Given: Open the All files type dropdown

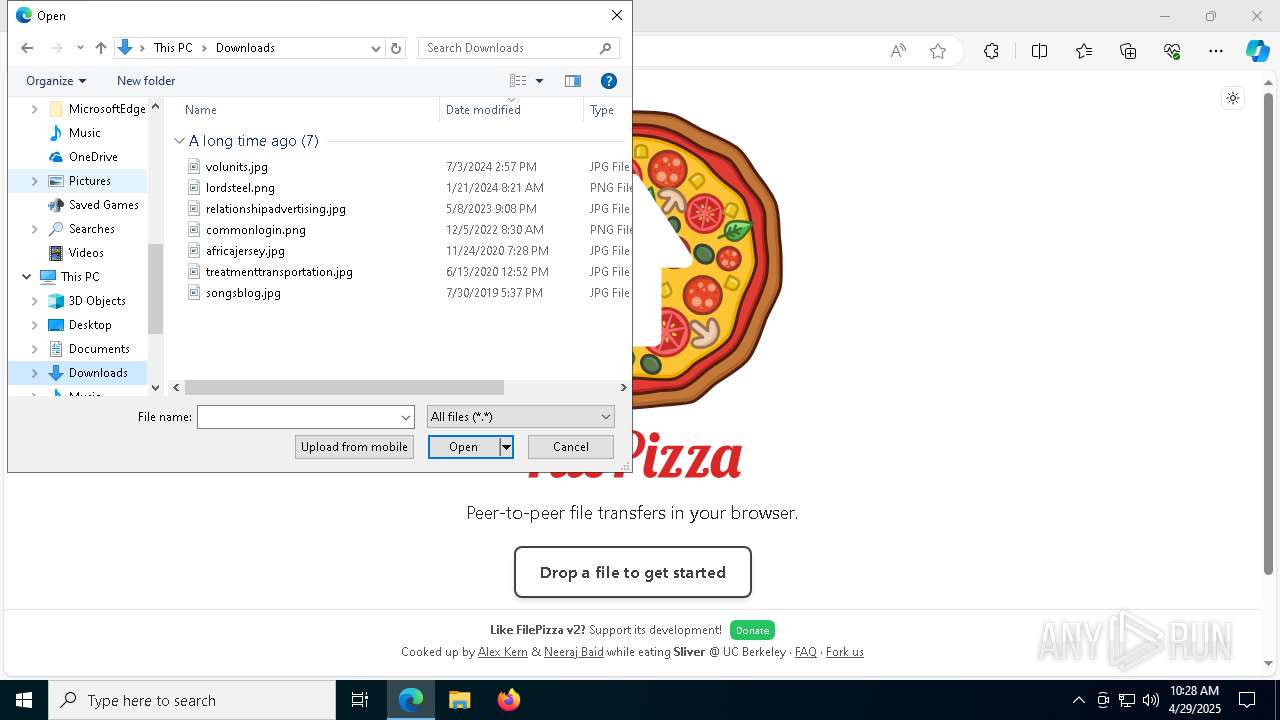Looking at the screenshot, I should tap(520, 417).
